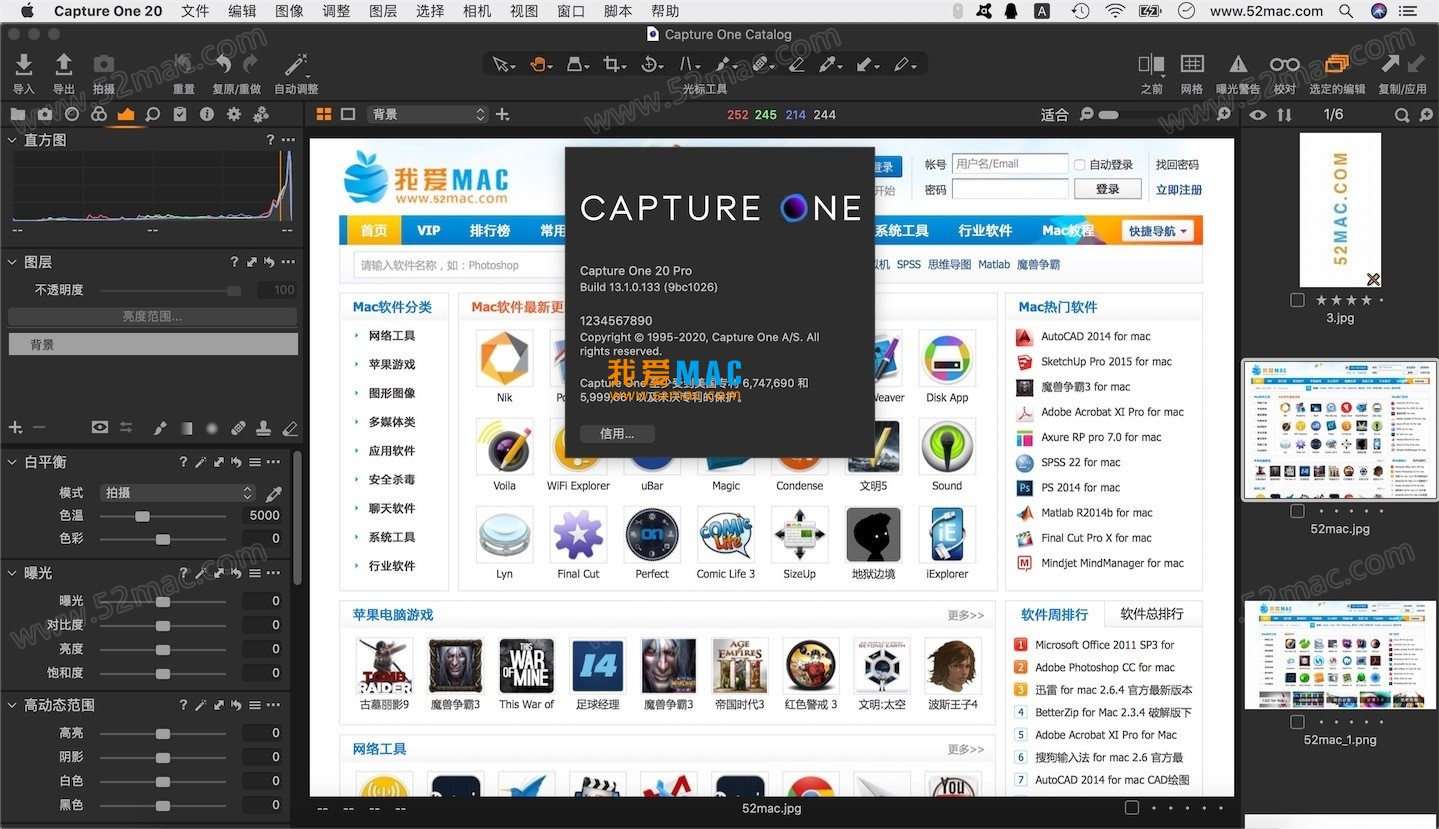Open the Details magnifier tool tab
Viewport: 1439px width, 829px height.
(x=152, y=114)
